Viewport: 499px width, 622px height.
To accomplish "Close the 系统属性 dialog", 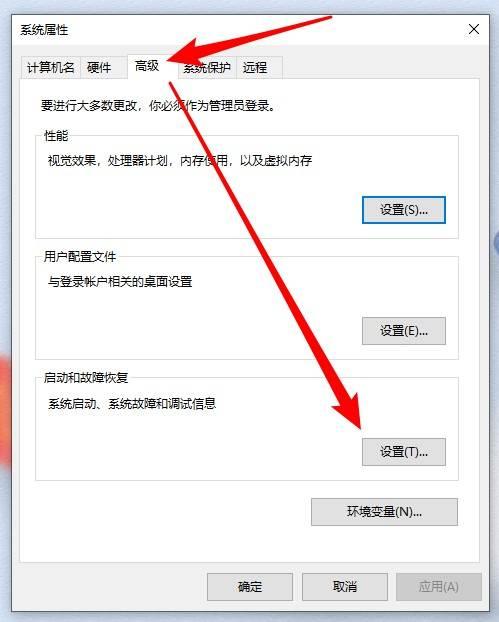I will pos(474,29).
